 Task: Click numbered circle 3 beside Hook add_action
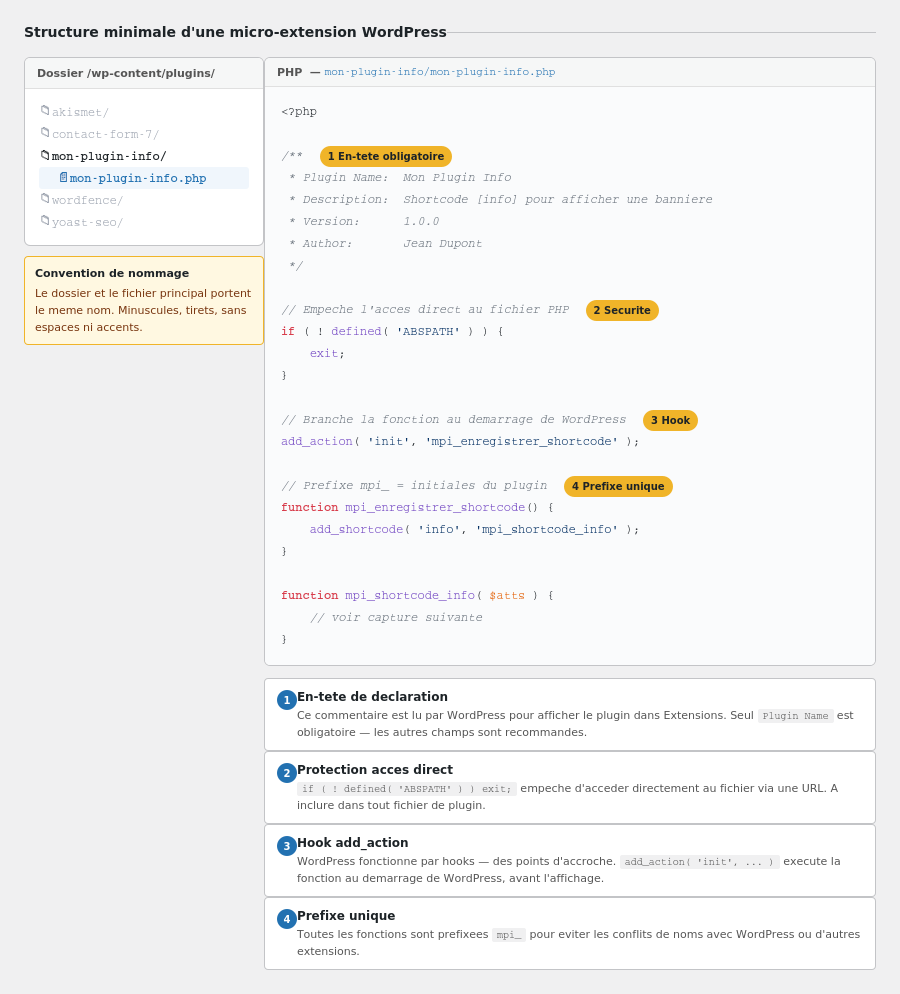[286, 846]
